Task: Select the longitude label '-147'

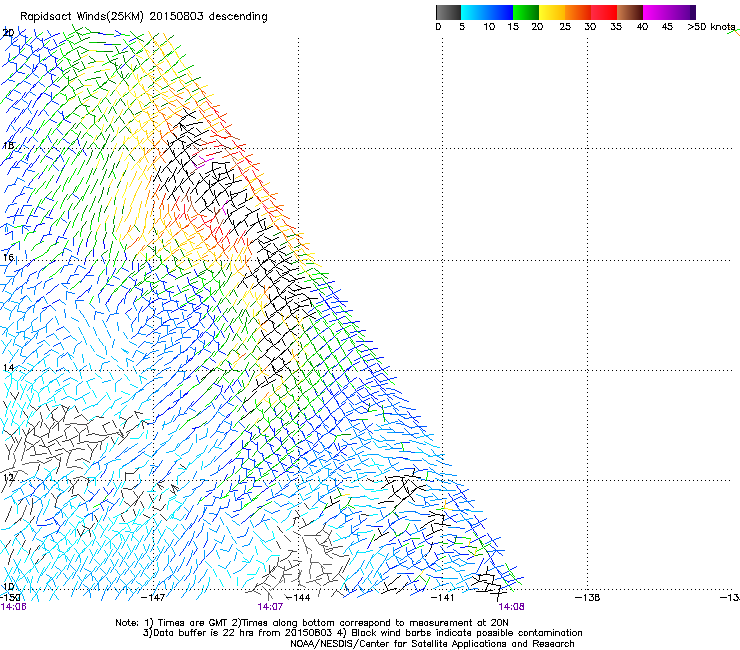Action: click(x=153, y=598)
